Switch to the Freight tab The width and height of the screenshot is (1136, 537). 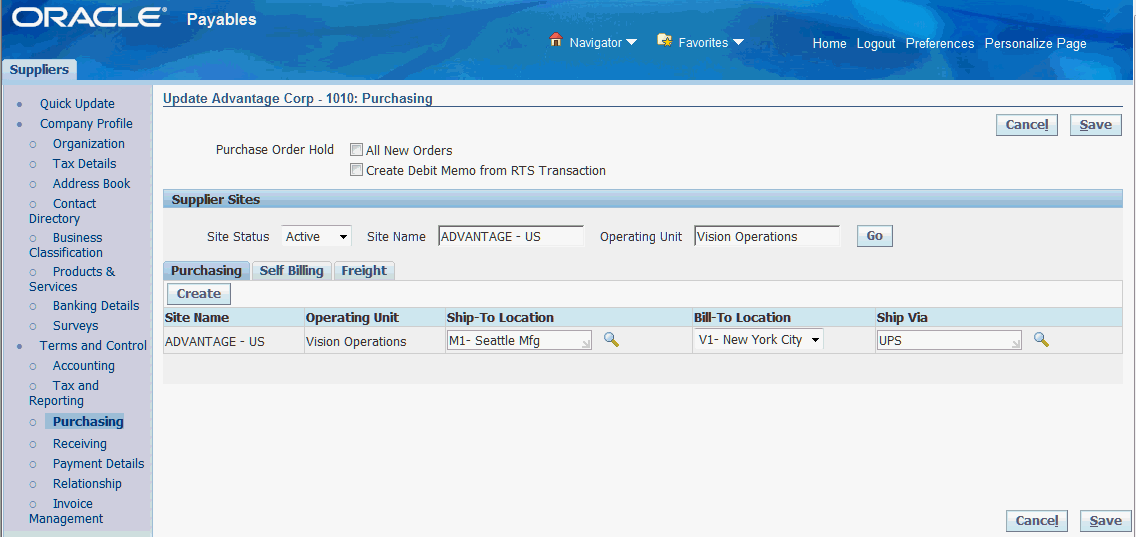(364, 270)
